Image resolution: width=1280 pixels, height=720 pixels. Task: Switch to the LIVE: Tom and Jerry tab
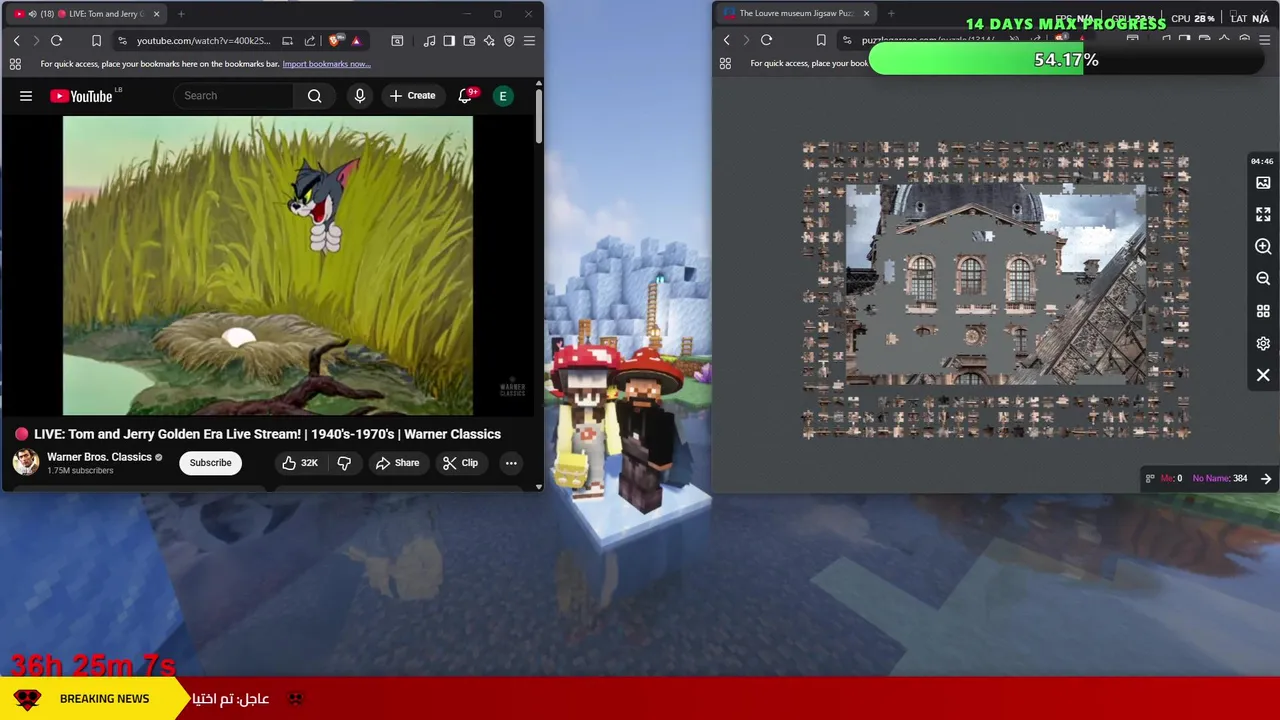[x=88, y=14]
